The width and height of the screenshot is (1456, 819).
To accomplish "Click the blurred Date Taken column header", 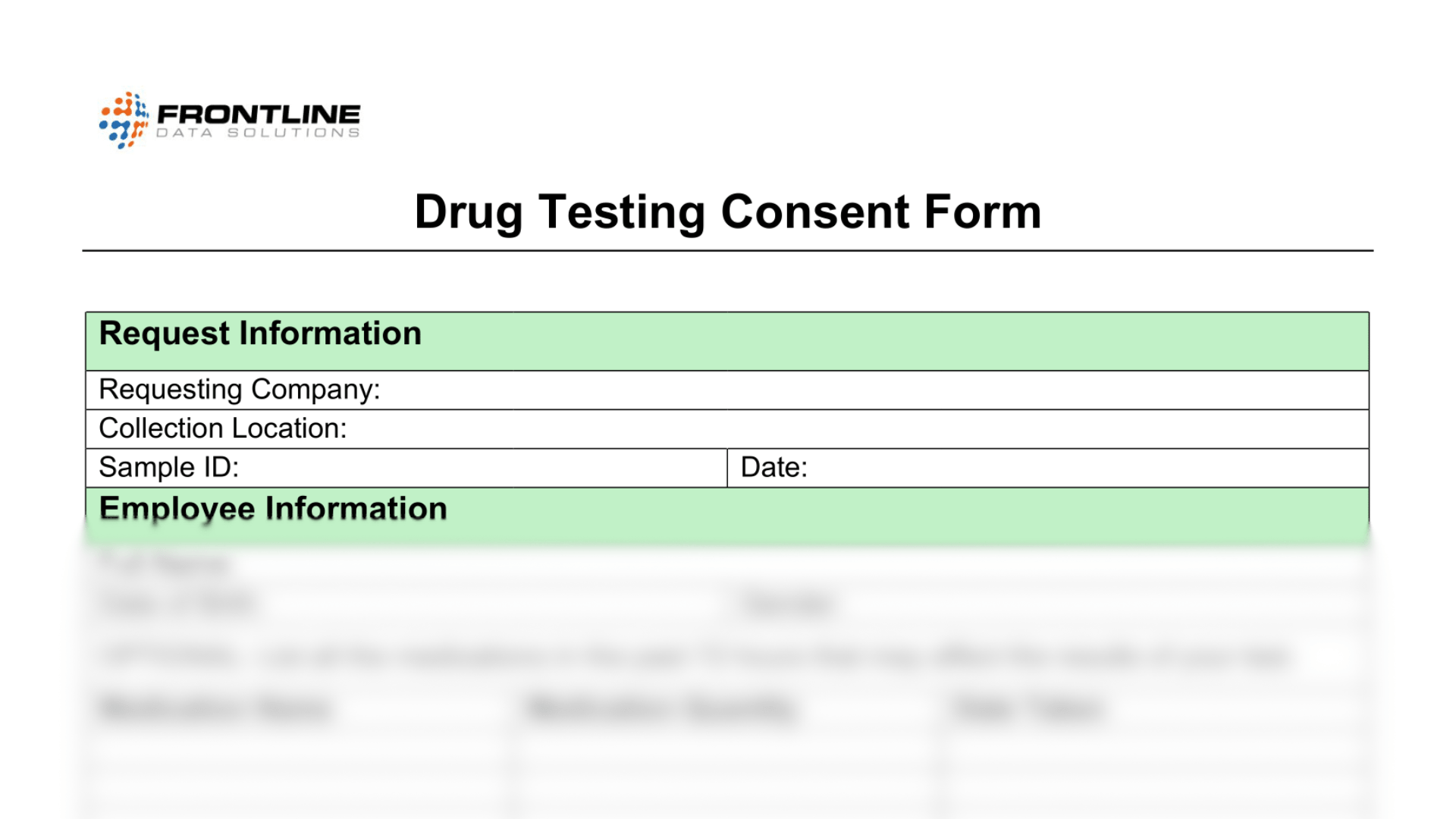I will click(x=1028, y=708).
